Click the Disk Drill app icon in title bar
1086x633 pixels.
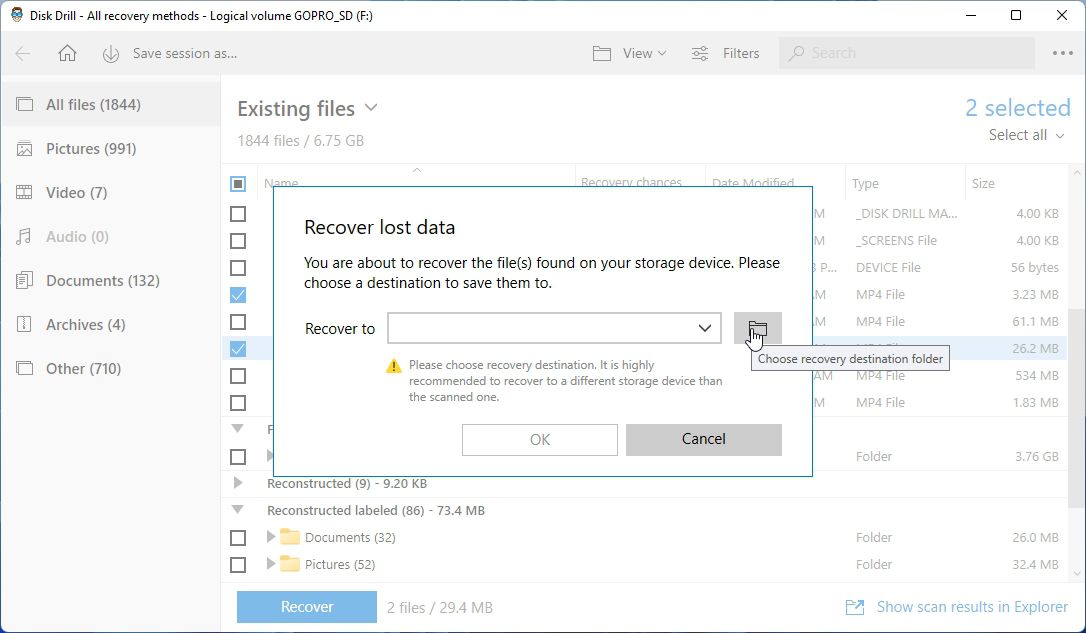click(17, 15)
